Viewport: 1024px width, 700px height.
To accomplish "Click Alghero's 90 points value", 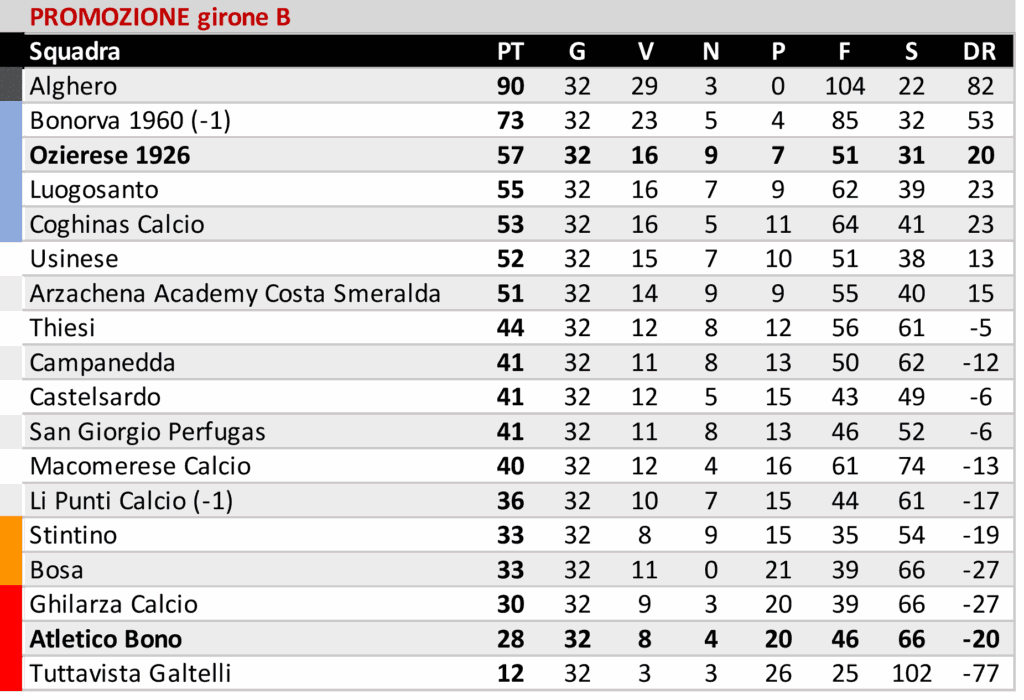I will click(x=510, y=86).
